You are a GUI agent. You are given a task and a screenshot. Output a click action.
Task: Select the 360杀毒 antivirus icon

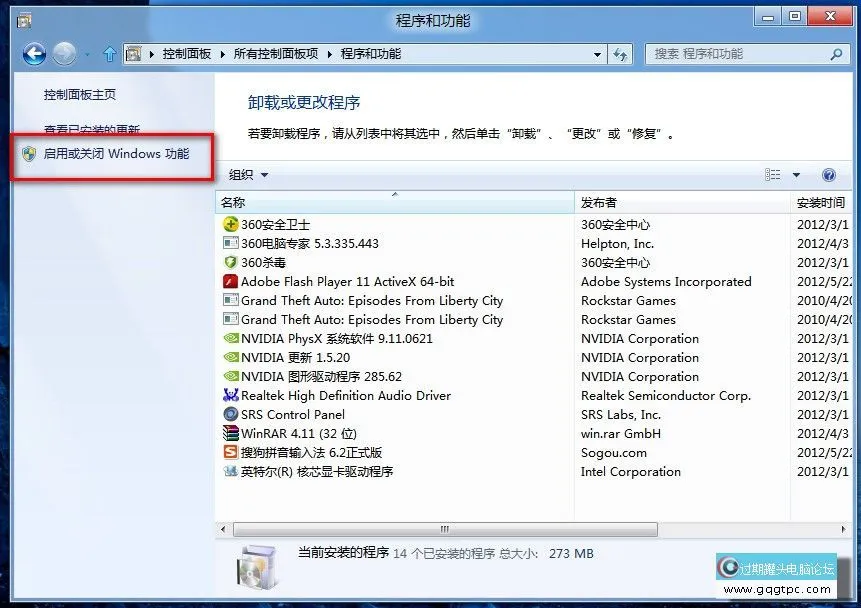[x=230, y=261]
